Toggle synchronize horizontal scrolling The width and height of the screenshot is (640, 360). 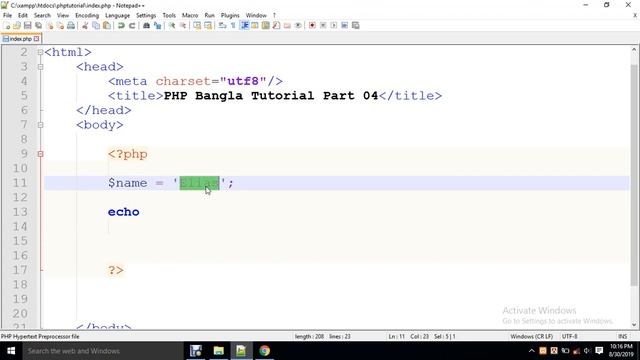208,25
